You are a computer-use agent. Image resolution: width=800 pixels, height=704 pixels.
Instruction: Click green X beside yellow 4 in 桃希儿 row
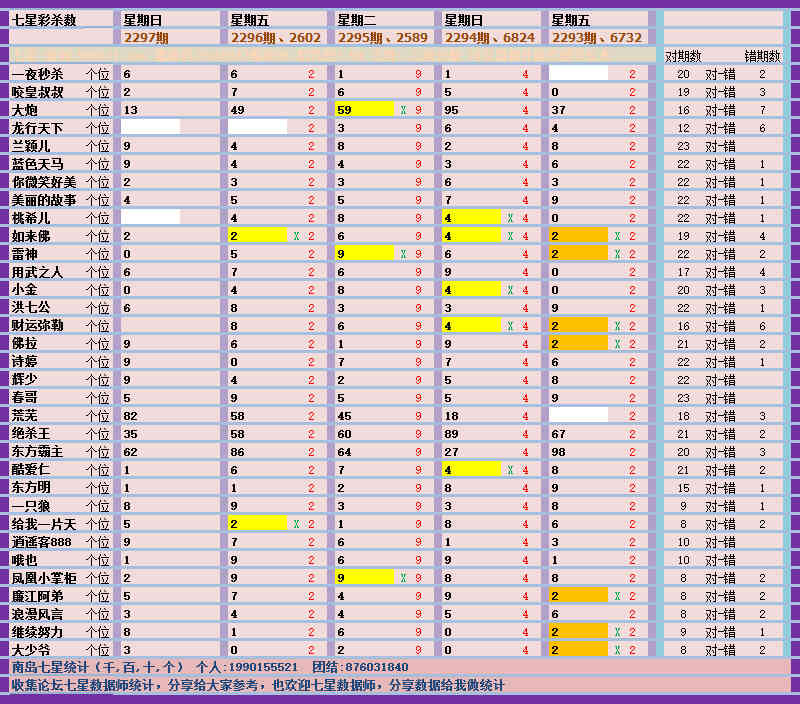coord(510,218)
